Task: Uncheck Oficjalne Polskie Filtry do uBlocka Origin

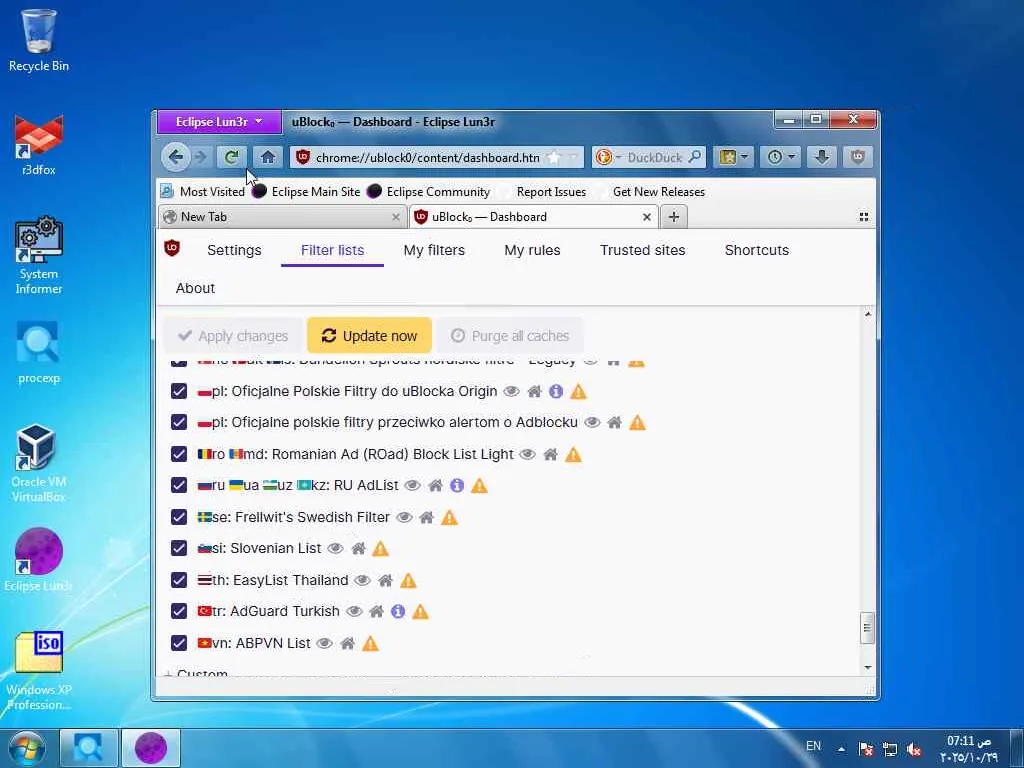Action: (x=179, y=391)
